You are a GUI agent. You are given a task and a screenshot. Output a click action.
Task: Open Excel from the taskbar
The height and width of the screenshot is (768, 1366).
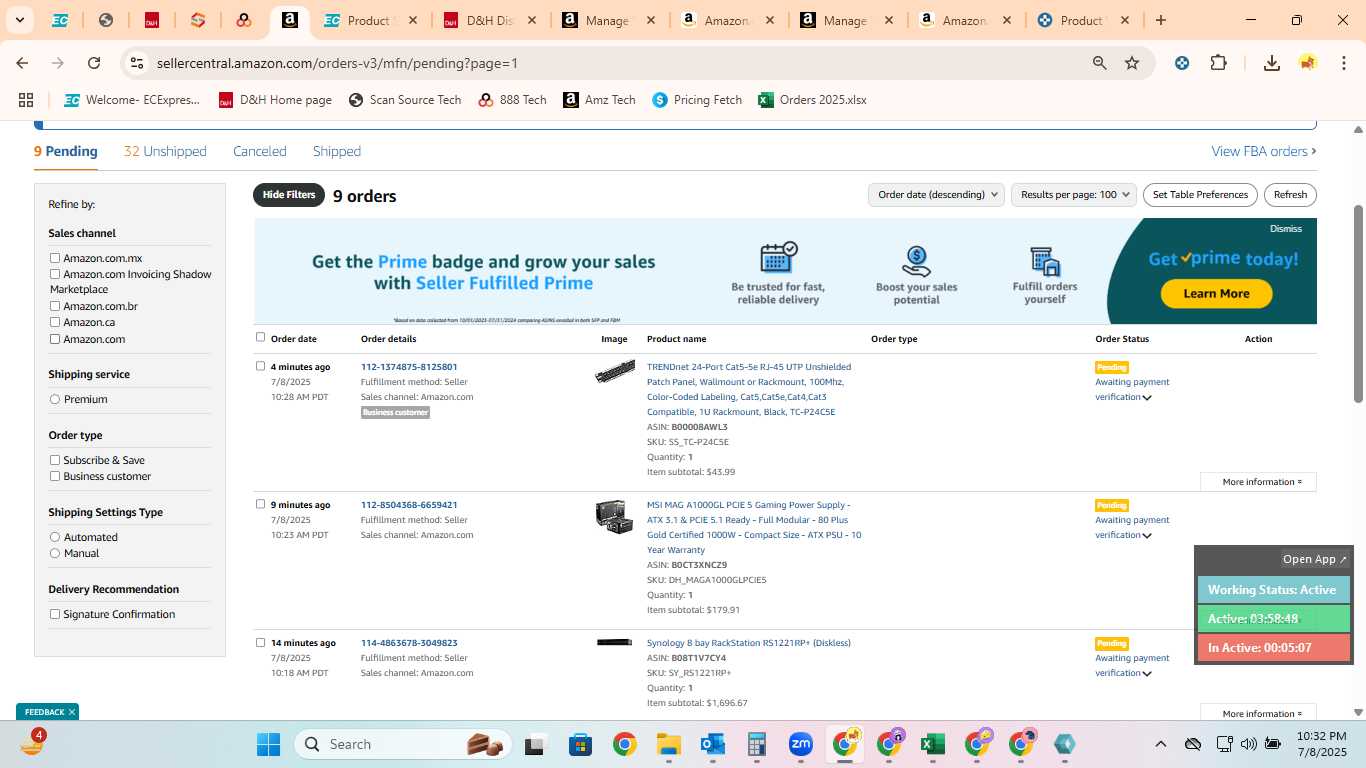(933, 744)
